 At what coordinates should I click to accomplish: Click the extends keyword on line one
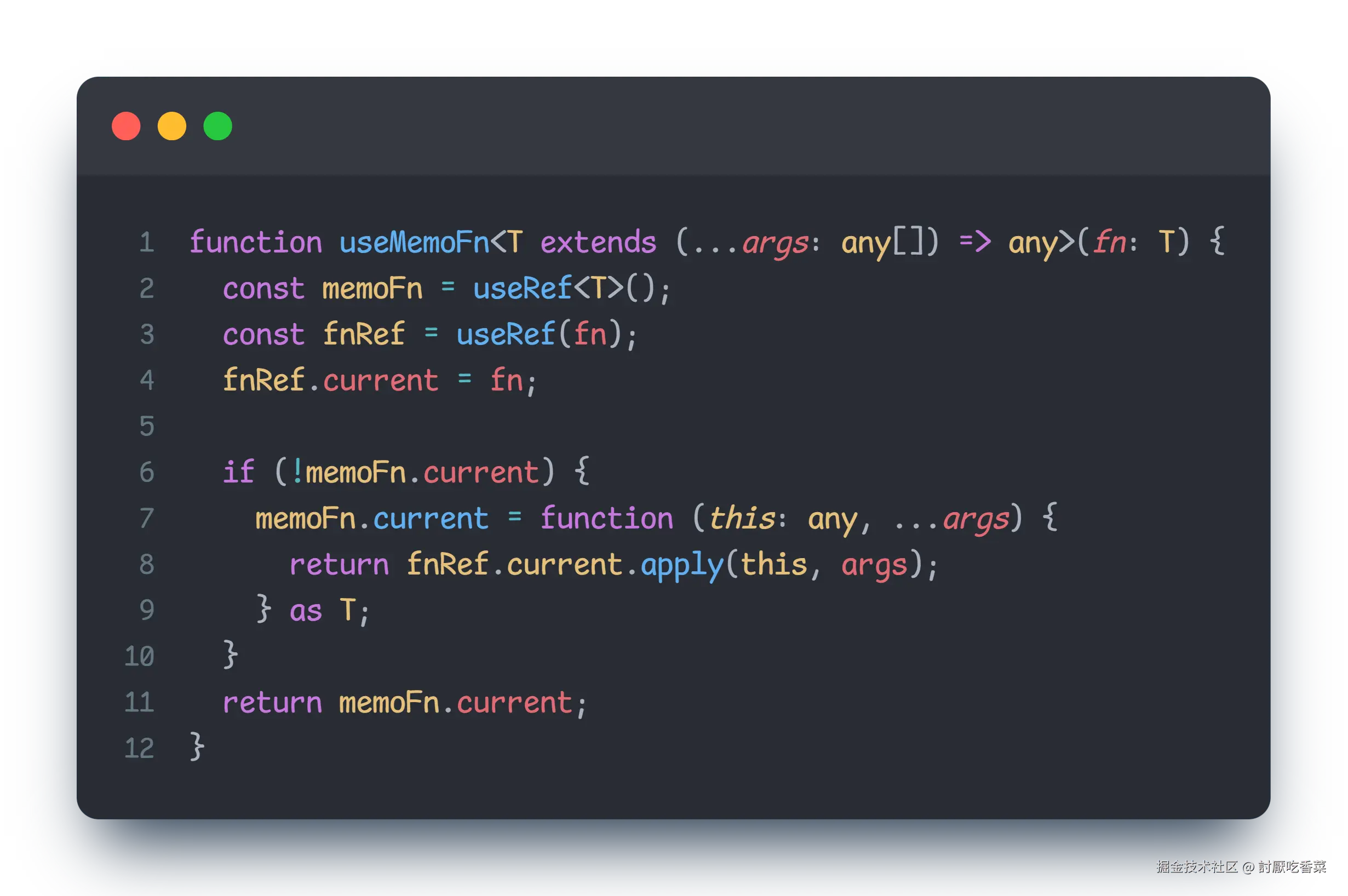coord(598,242)
